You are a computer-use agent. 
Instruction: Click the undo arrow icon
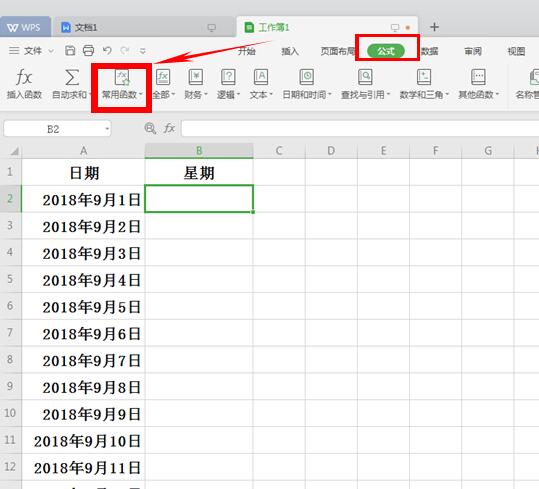107,51
